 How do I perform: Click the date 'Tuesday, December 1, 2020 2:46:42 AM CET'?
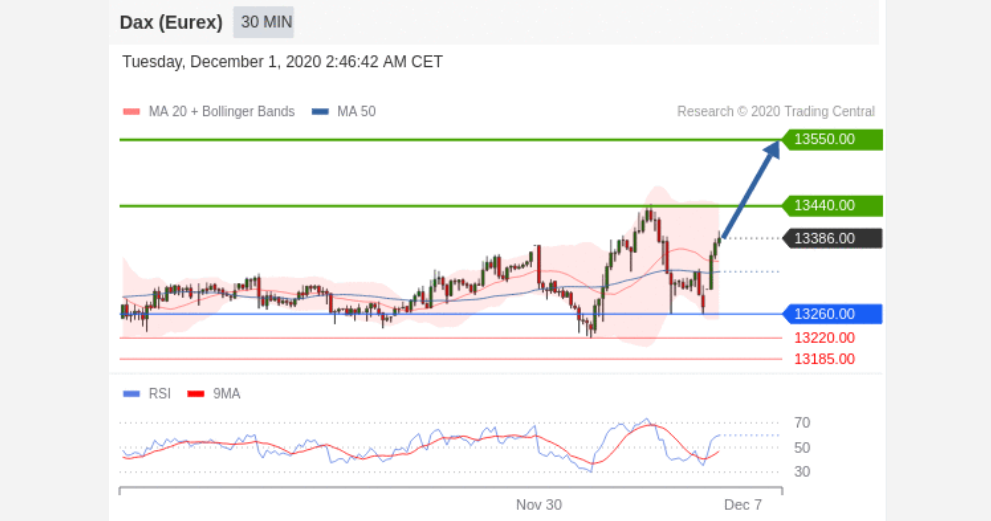point(283,62)
